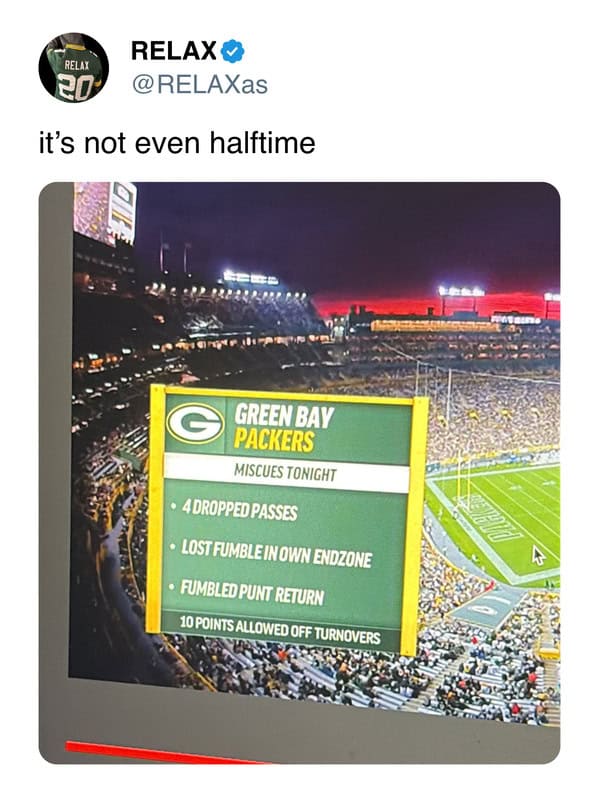Select the 4 Dropped Passes bullet
This screenshot has width=599, height=797.
234,510
